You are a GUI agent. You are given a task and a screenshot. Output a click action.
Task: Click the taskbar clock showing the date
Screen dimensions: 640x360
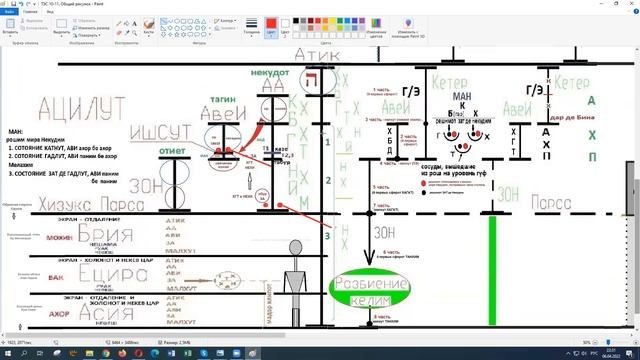[x=611, y=353]
